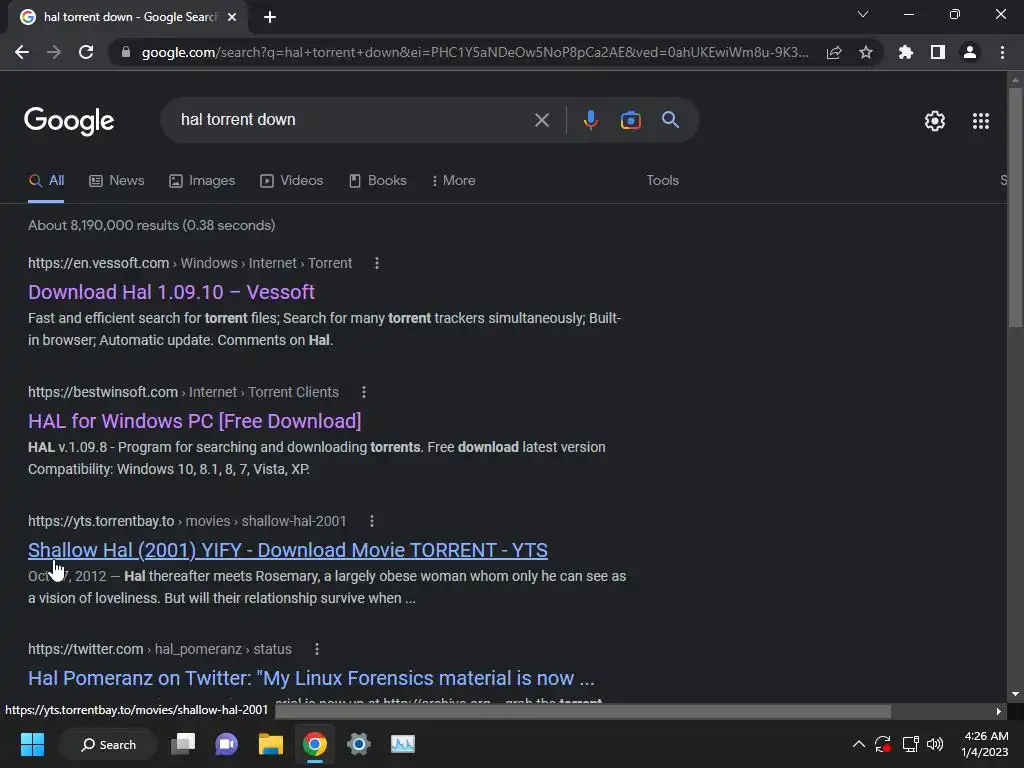Image resolution: width=1024 pixels, height=768 pixels.
Task: Open Task View on the taskbar
Action: [183, 744]
